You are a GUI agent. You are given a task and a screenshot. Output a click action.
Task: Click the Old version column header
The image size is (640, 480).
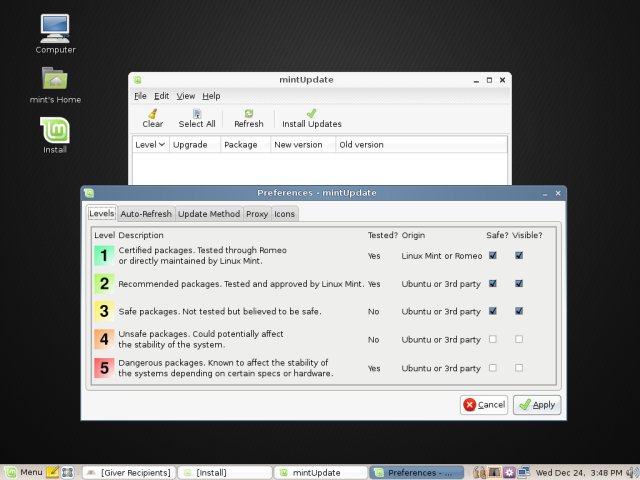pos(421,144)
